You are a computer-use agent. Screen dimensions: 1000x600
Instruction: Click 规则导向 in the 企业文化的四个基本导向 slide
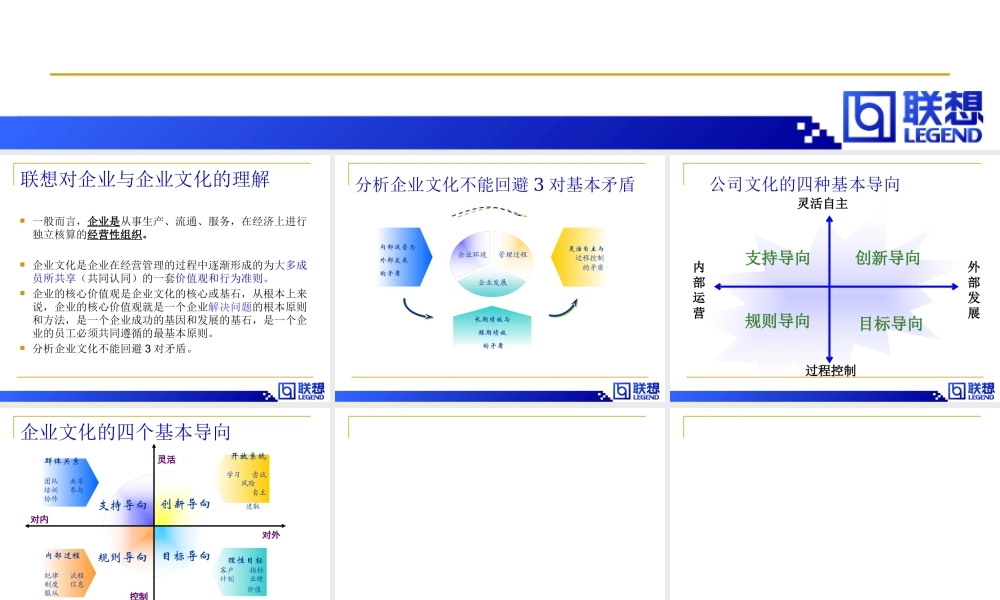pos(122,557)
